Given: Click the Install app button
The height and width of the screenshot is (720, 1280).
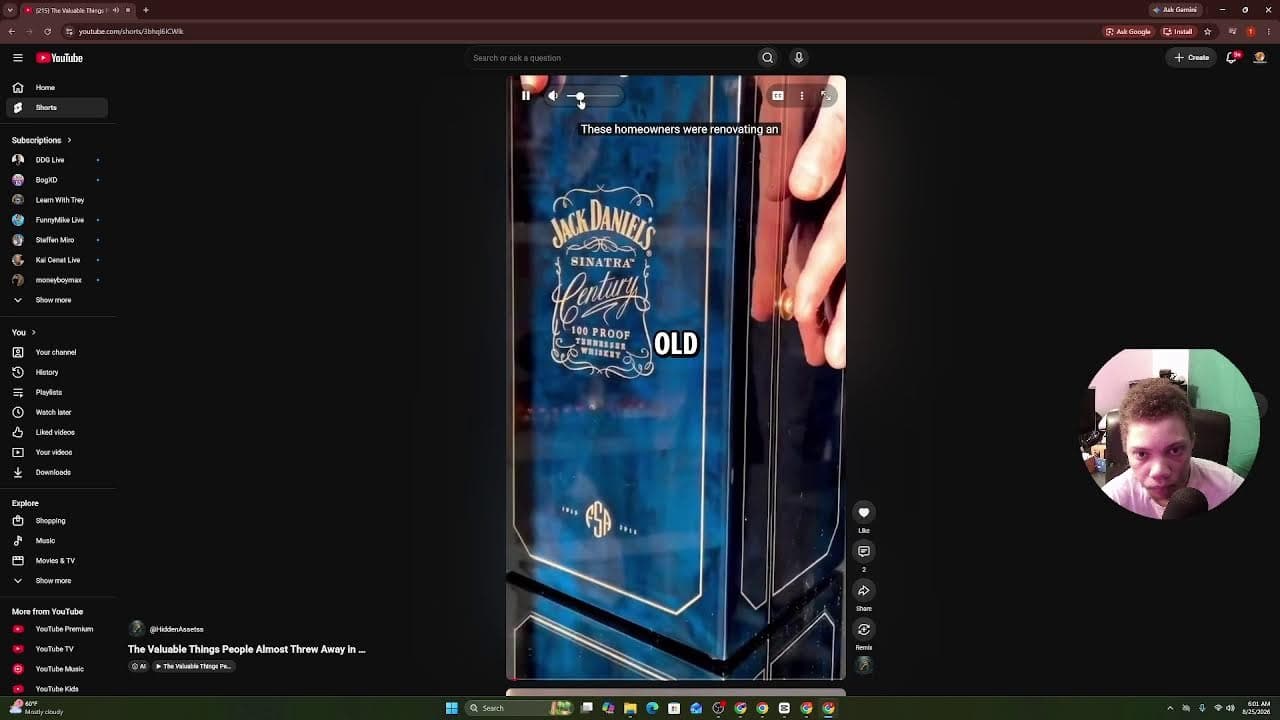Looking at the screenshot, I should (x=1178, y=31).
